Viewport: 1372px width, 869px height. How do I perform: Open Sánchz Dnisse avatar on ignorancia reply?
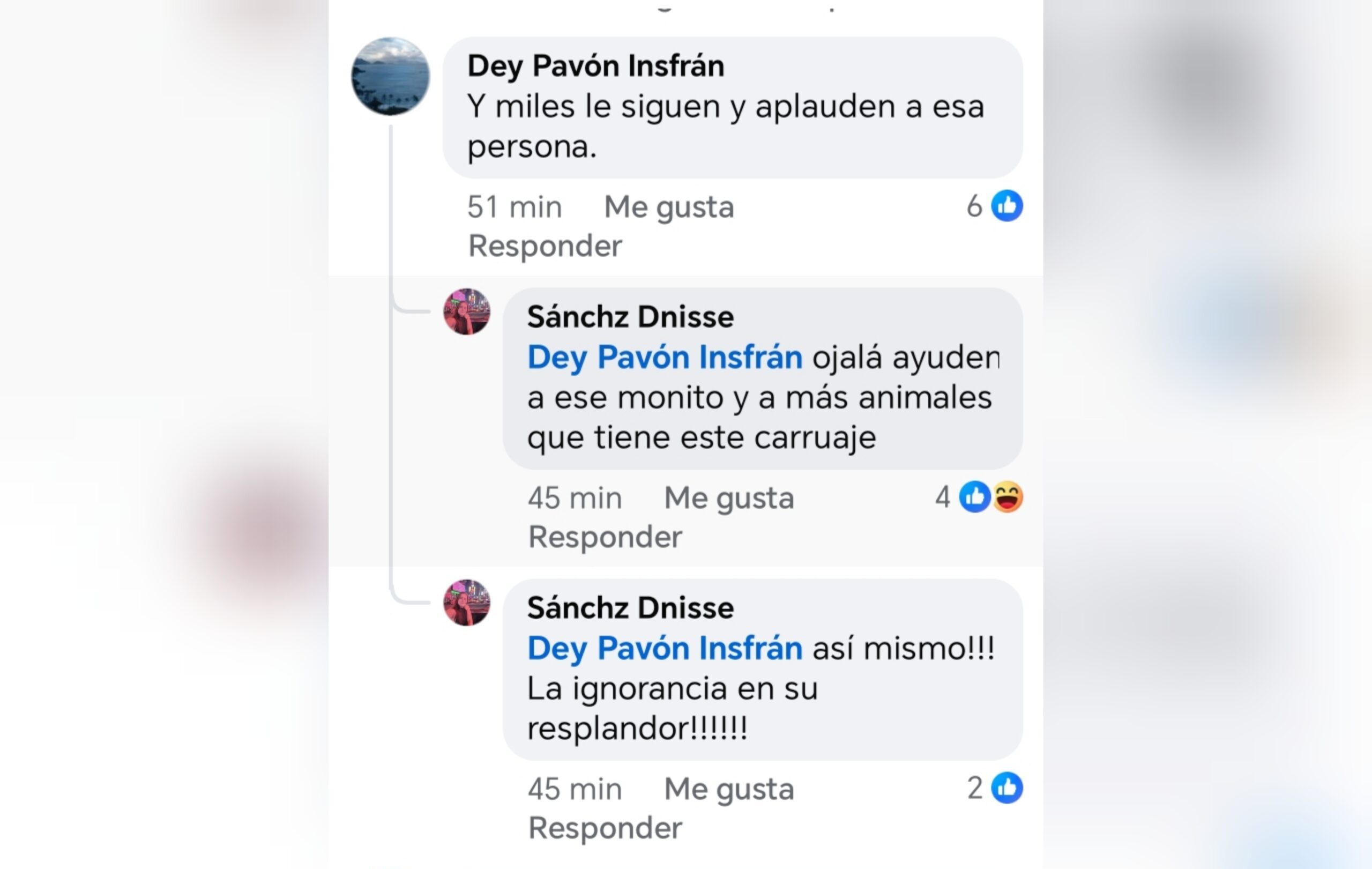tap(467, 603)
